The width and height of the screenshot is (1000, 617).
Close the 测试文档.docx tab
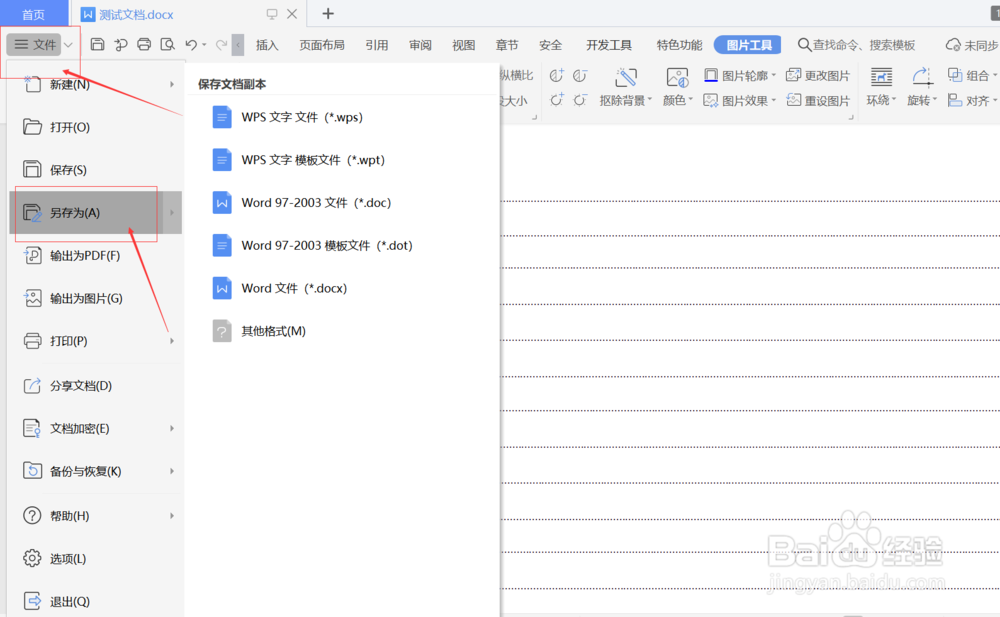click(x=292, y=14)
